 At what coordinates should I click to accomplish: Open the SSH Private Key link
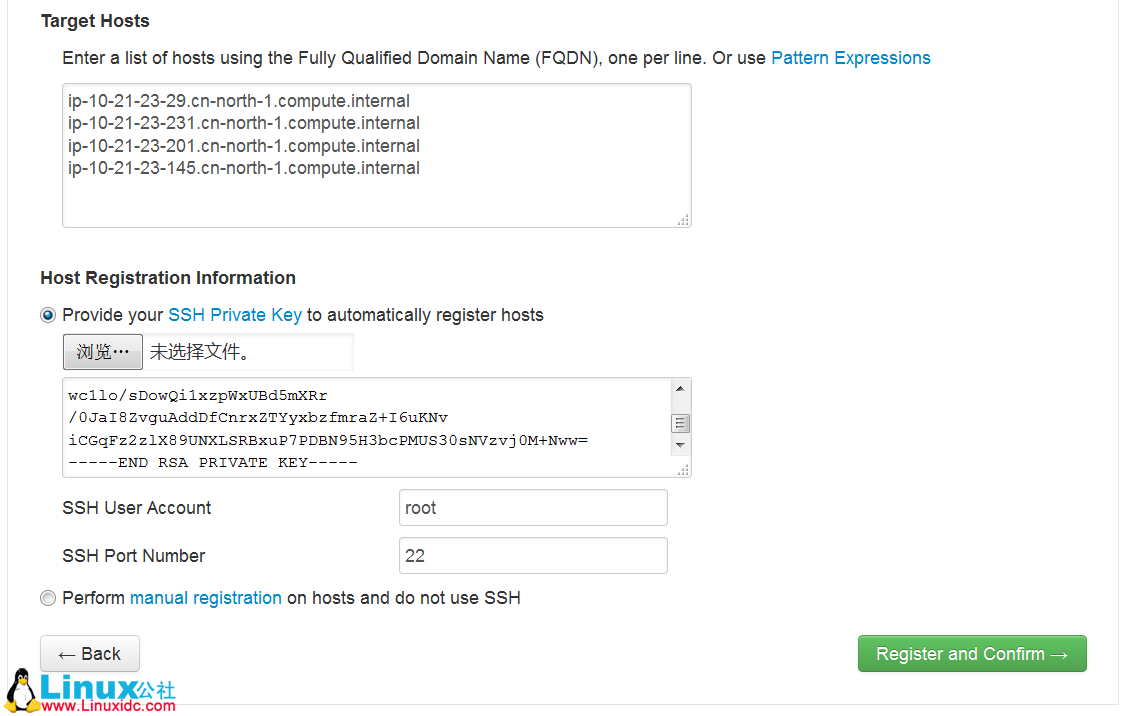(x=234, y=315)
